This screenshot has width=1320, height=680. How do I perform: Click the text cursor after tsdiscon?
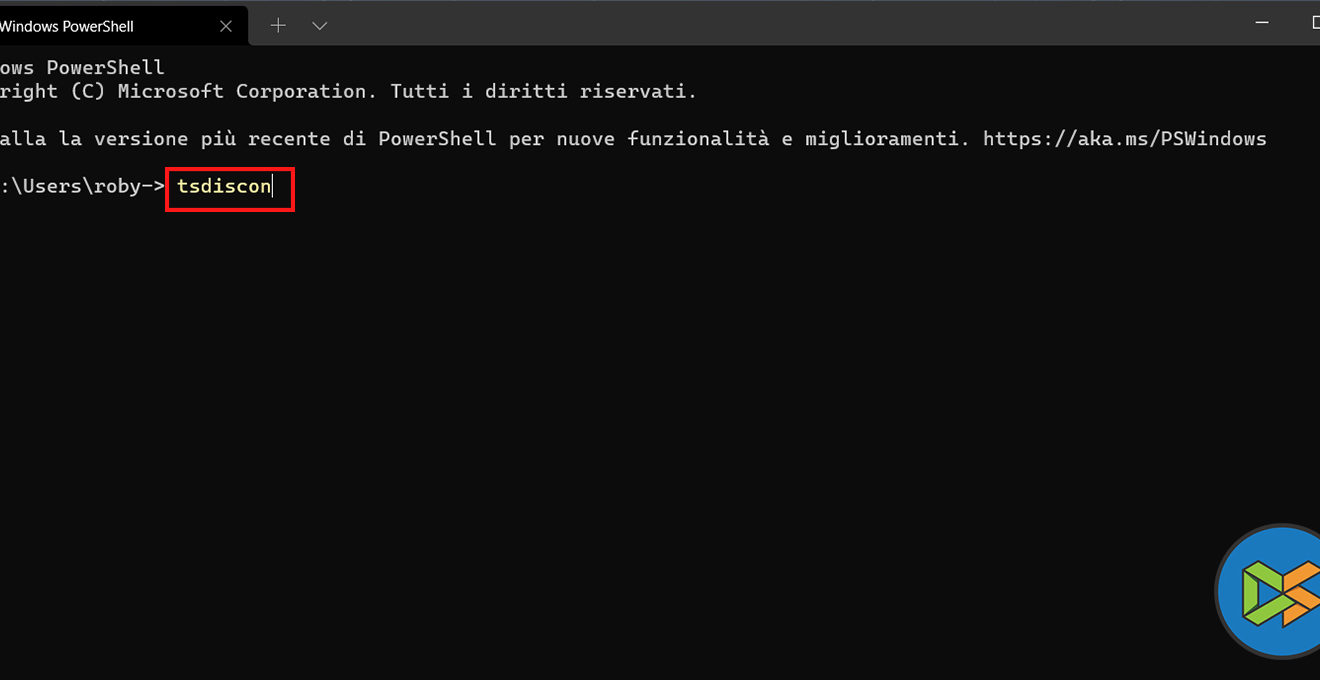point(273,187)
